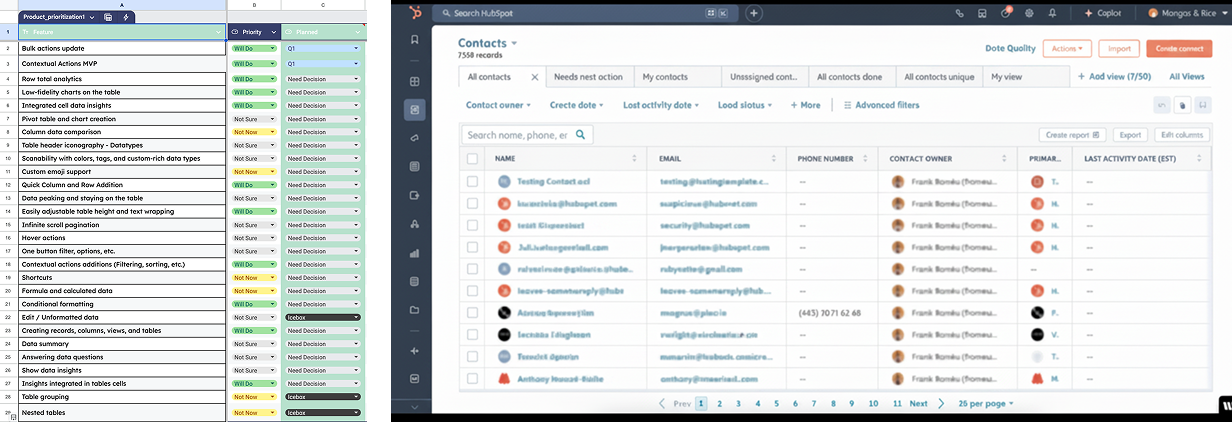
Task: Open the workspaces grid icon in sidebar
Action: (414, 82)
